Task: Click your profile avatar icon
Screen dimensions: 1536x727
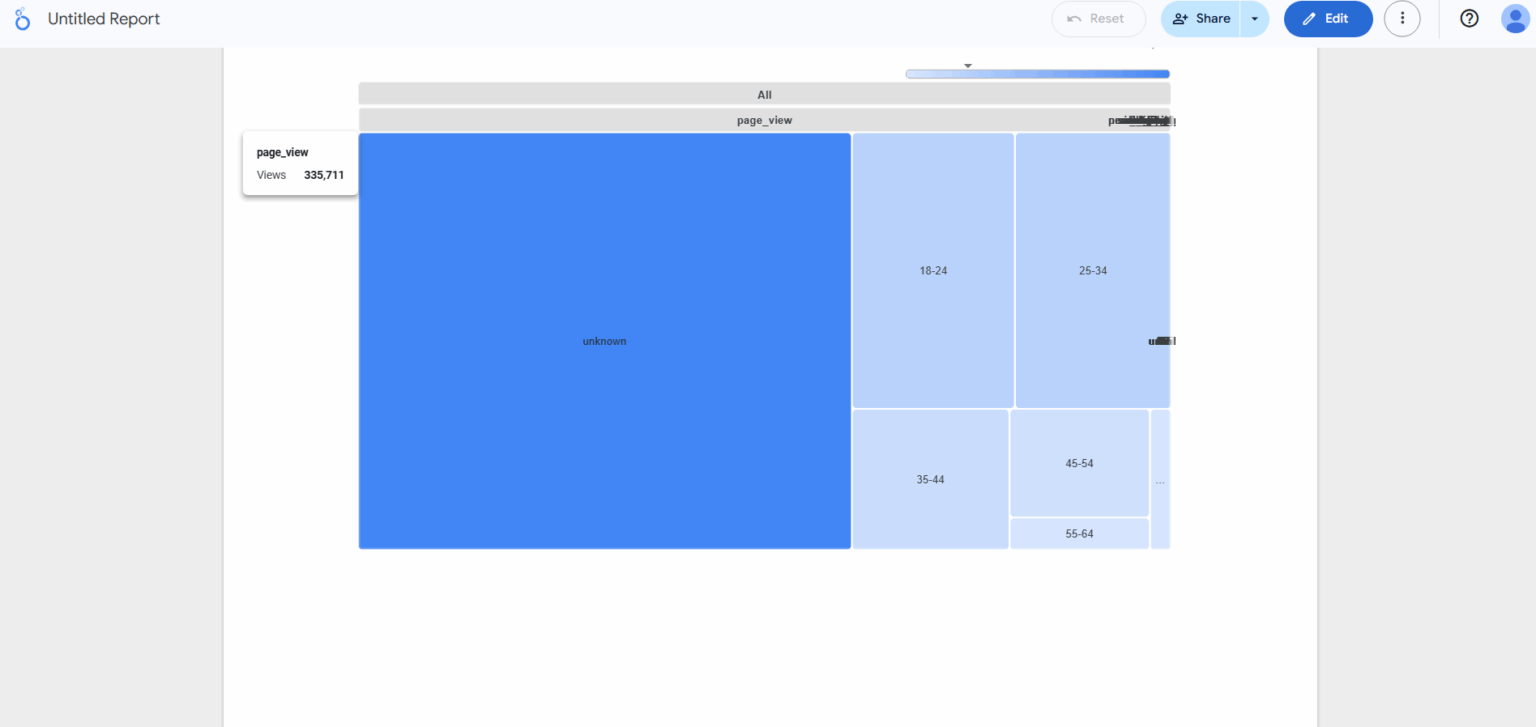Action: 1516,18
